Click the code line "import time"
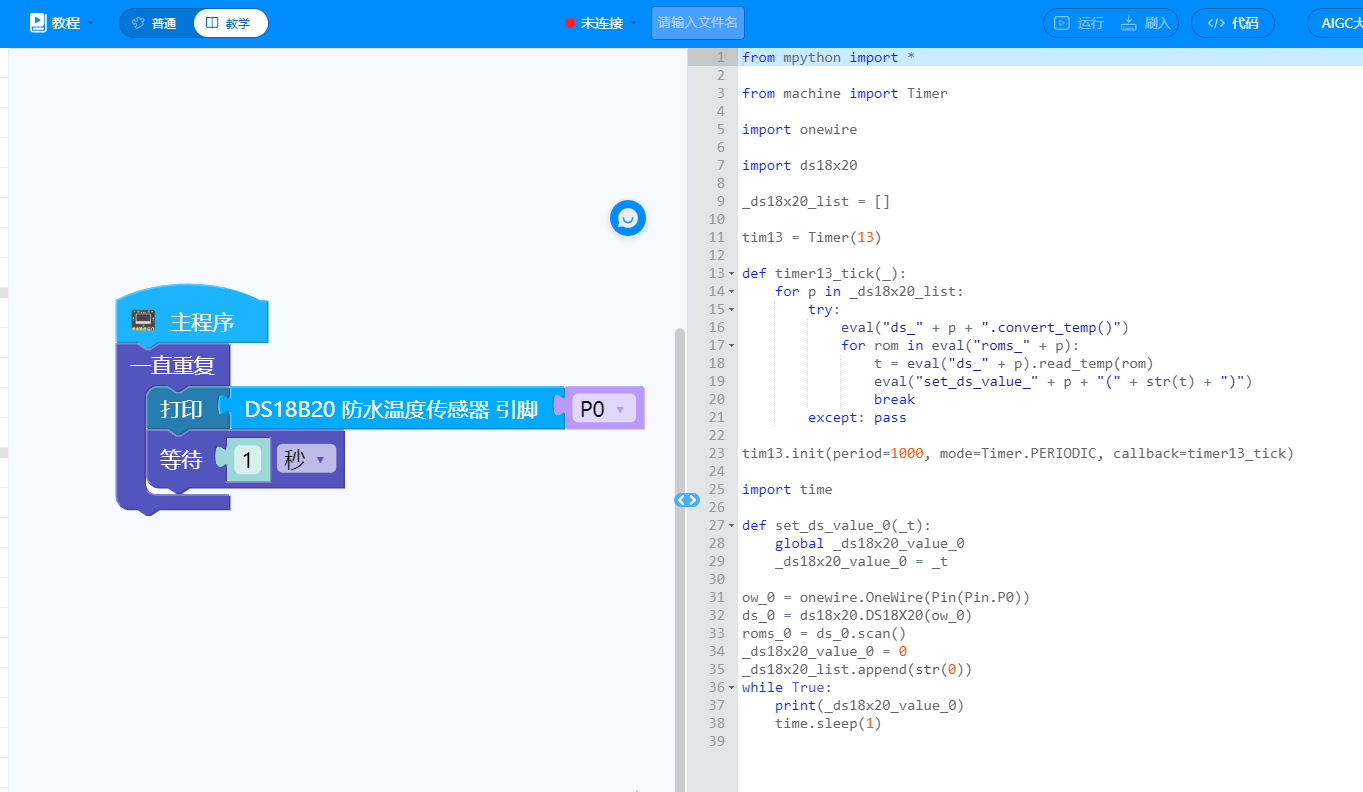The image size is (1363, 792). coord(787,490)
